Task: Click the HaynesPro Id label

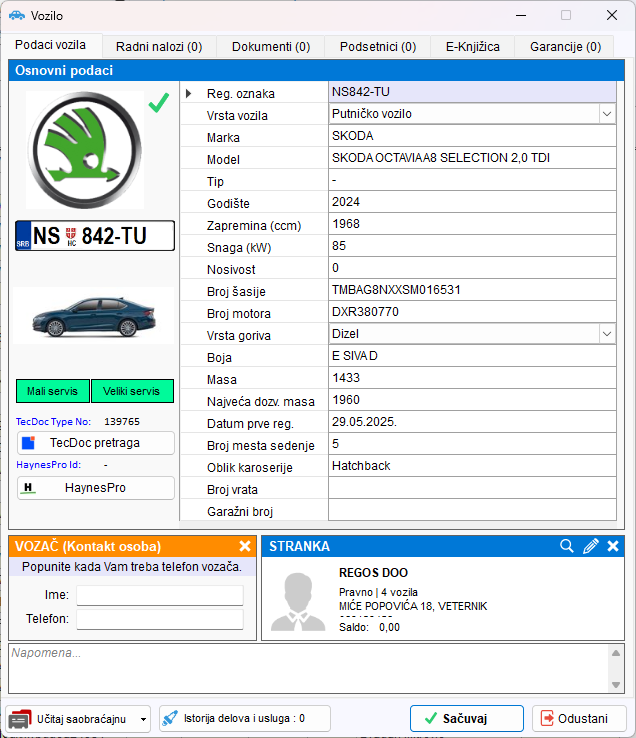Action: pyautogui.click(x=48, y=465)
